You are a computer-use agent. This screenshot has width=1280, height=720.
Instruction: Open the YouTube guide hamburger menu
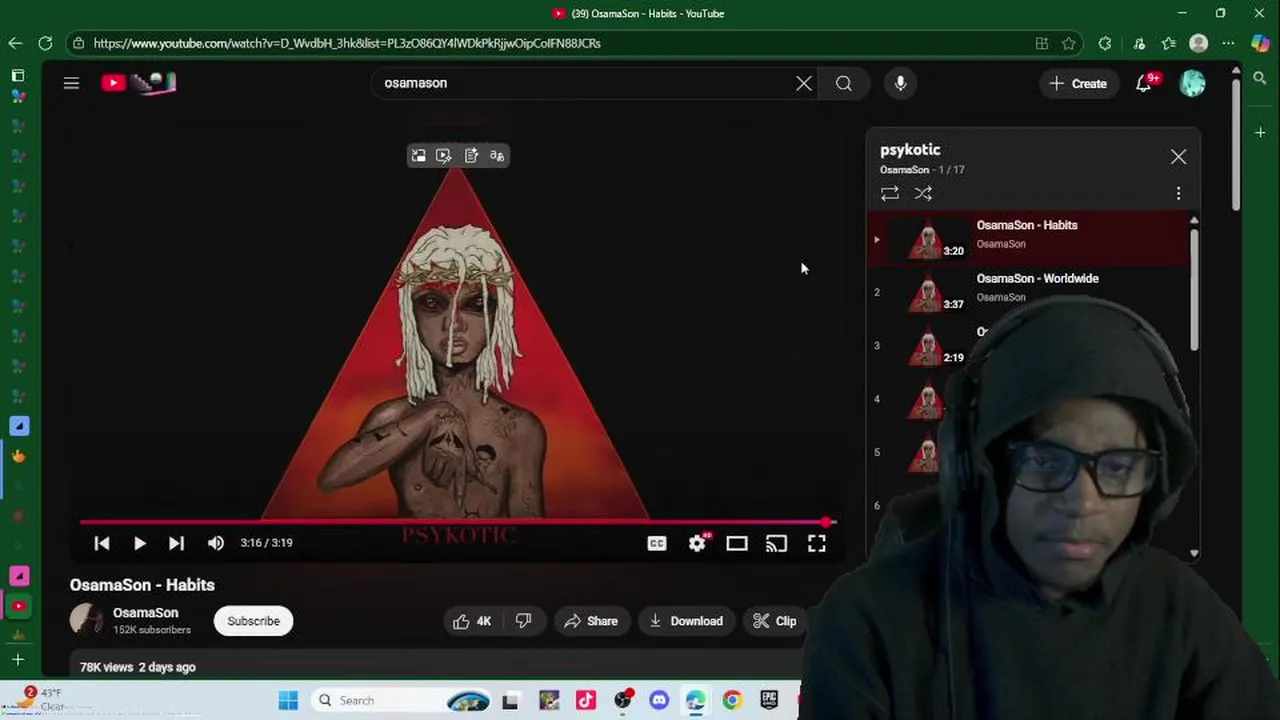point(71,84)
